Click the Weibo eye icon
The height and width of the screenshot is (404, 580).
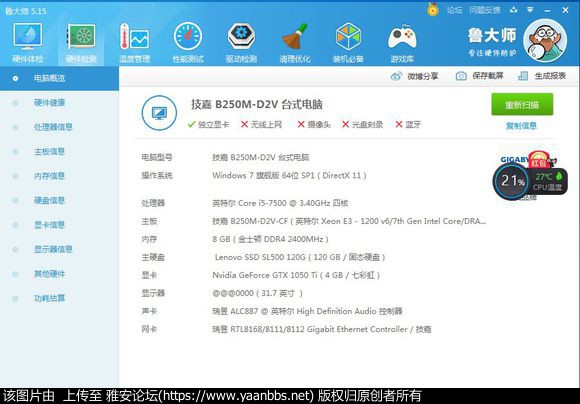click(x=396, y=76)
